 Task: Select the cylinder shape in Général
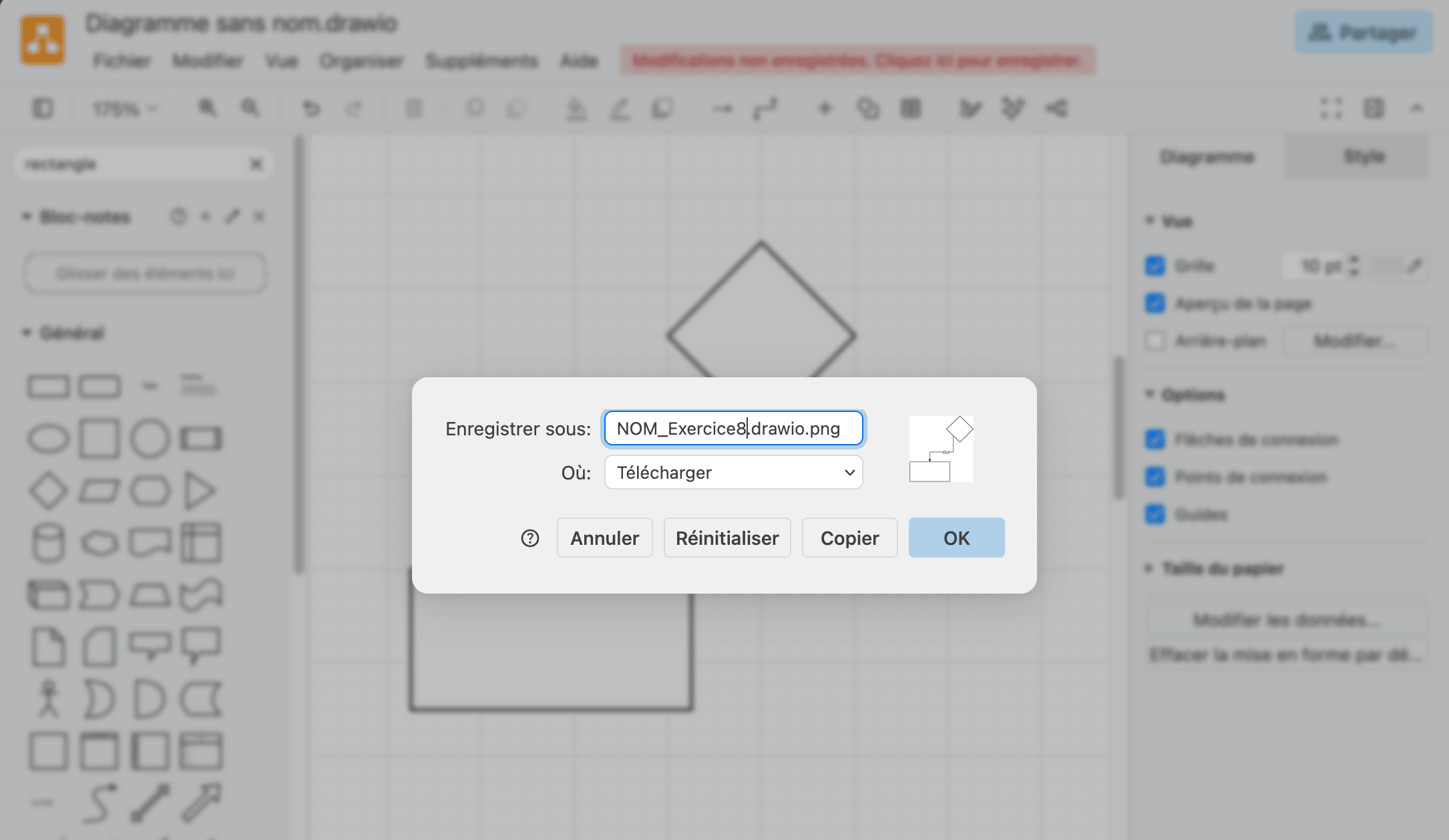click(x=48, y=542)
